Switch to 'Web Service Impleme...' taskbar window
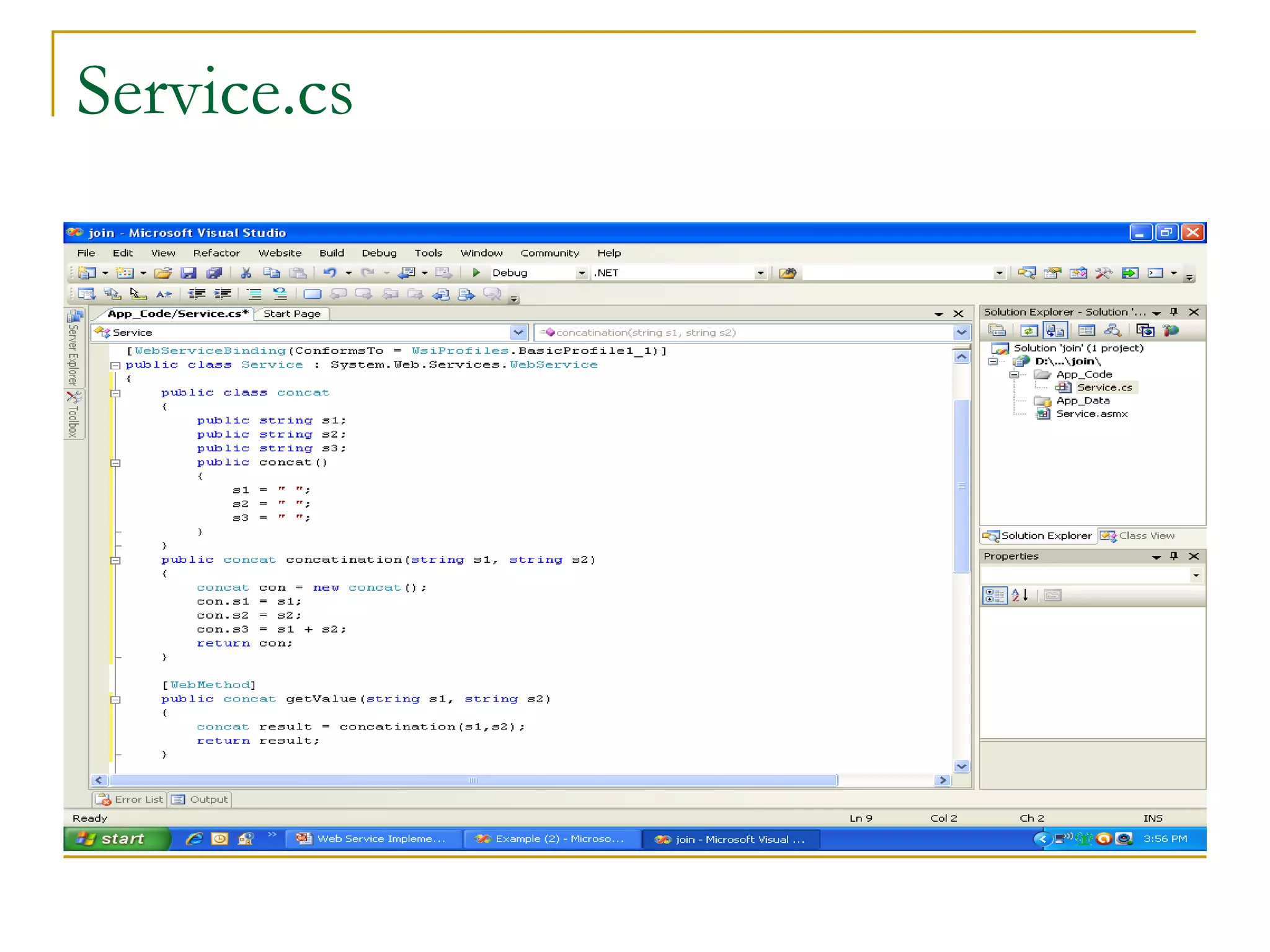1270x952 pixels. 374,839
